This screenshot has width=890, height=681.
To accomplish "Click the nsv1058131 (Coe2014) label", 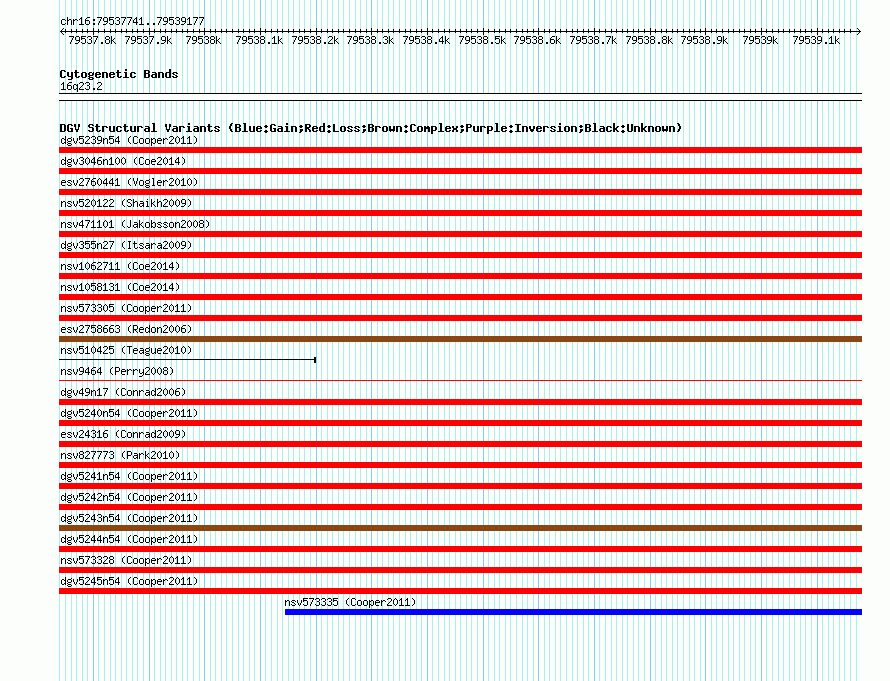I will 120,287.
